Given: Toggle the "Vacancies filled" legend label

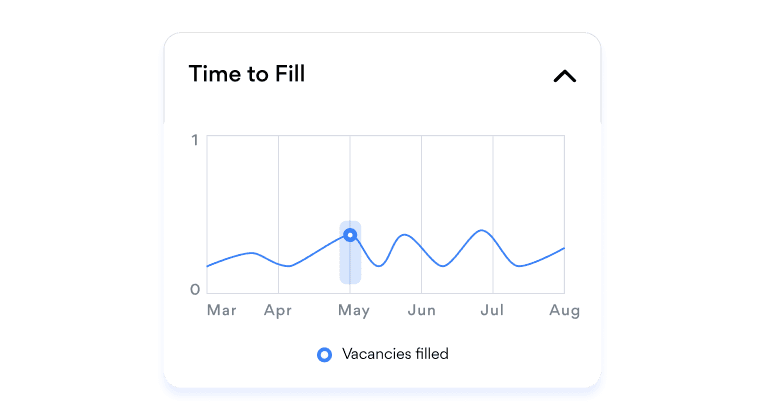Looking at the screenshot, I should [395, 354].
